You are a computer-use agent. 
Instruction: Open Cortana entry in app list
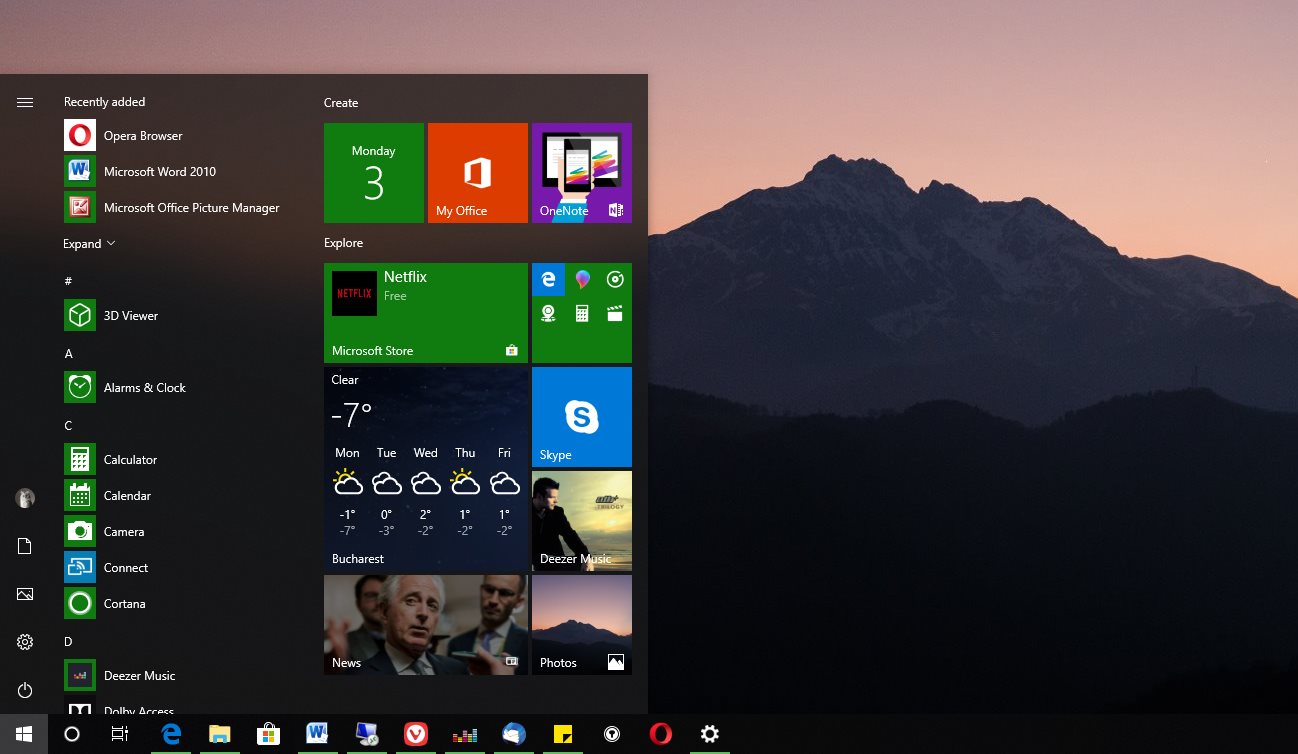(x=180, y=604)
